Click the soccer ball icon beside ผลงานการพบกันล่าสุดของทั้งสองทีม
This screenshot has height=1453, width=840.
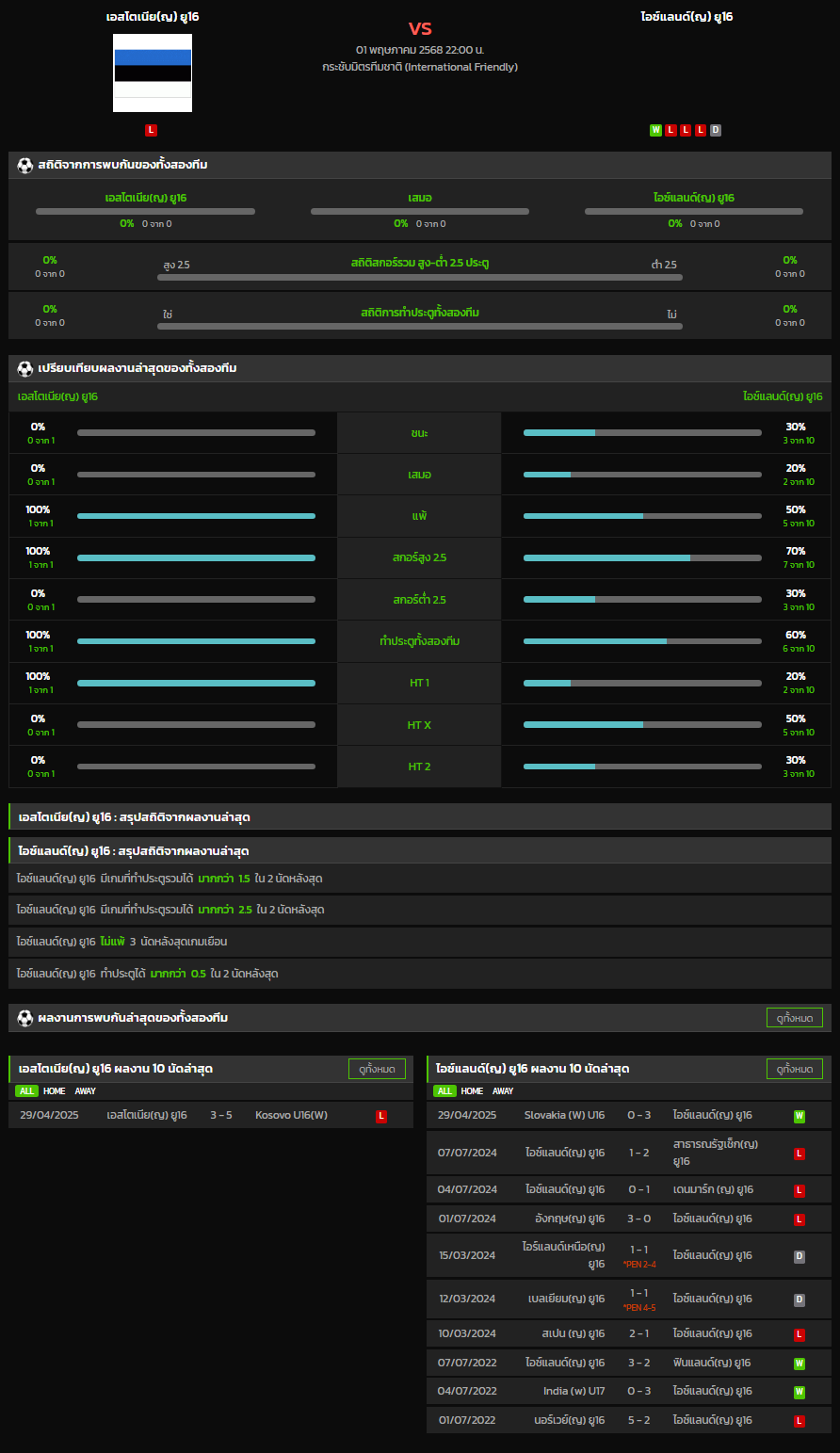tap(25, 1018)
